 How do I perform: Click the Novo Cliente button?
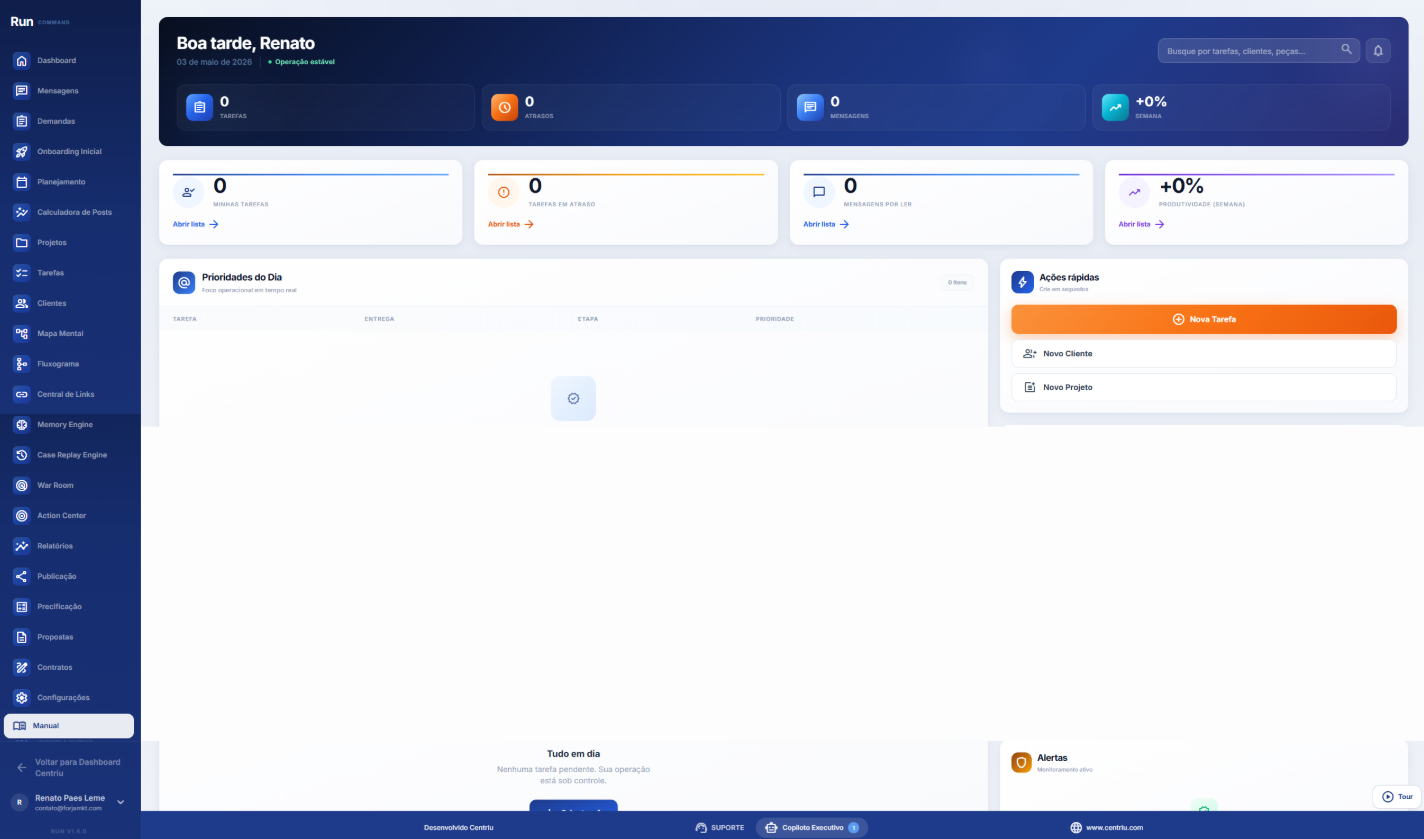click(x=1204, y=354)
